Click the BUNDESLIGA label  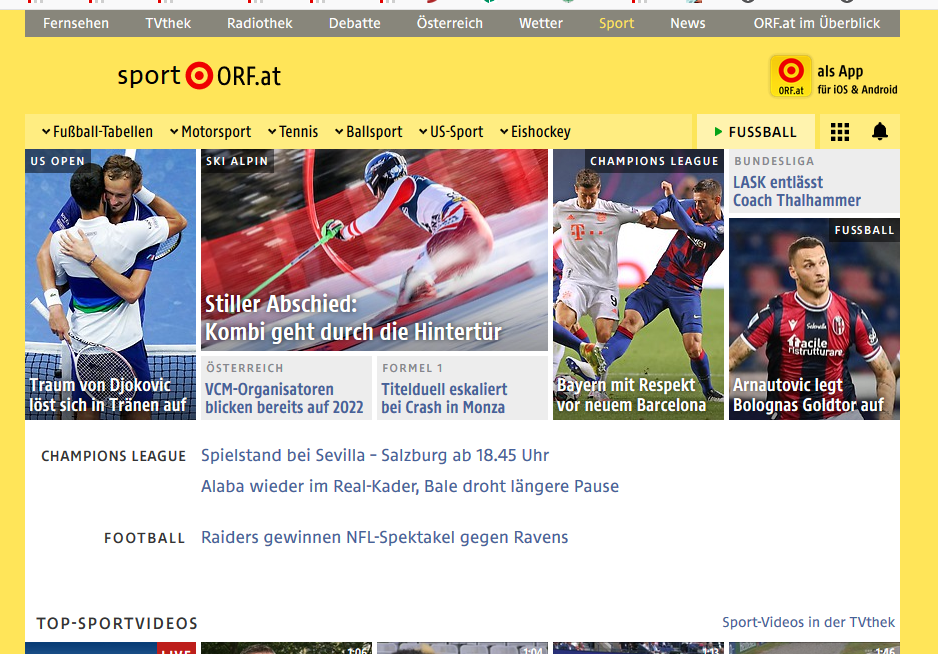pyautogui.click(x=774, y=161)
